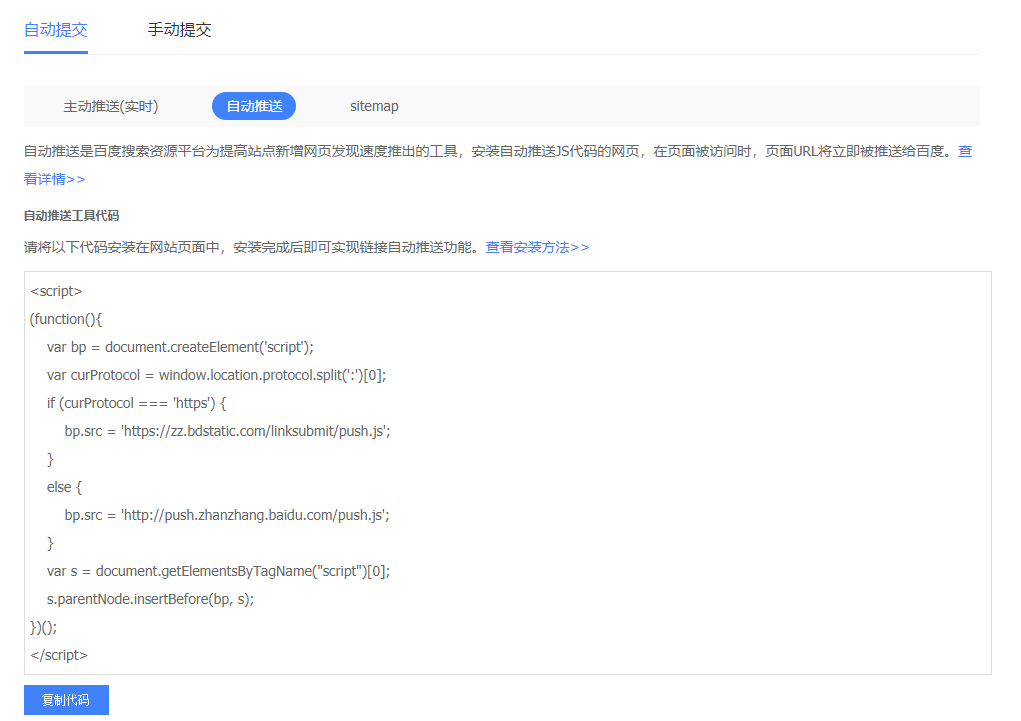
Task: Click the 查看安装方法>> link
Action: [537, 247]
